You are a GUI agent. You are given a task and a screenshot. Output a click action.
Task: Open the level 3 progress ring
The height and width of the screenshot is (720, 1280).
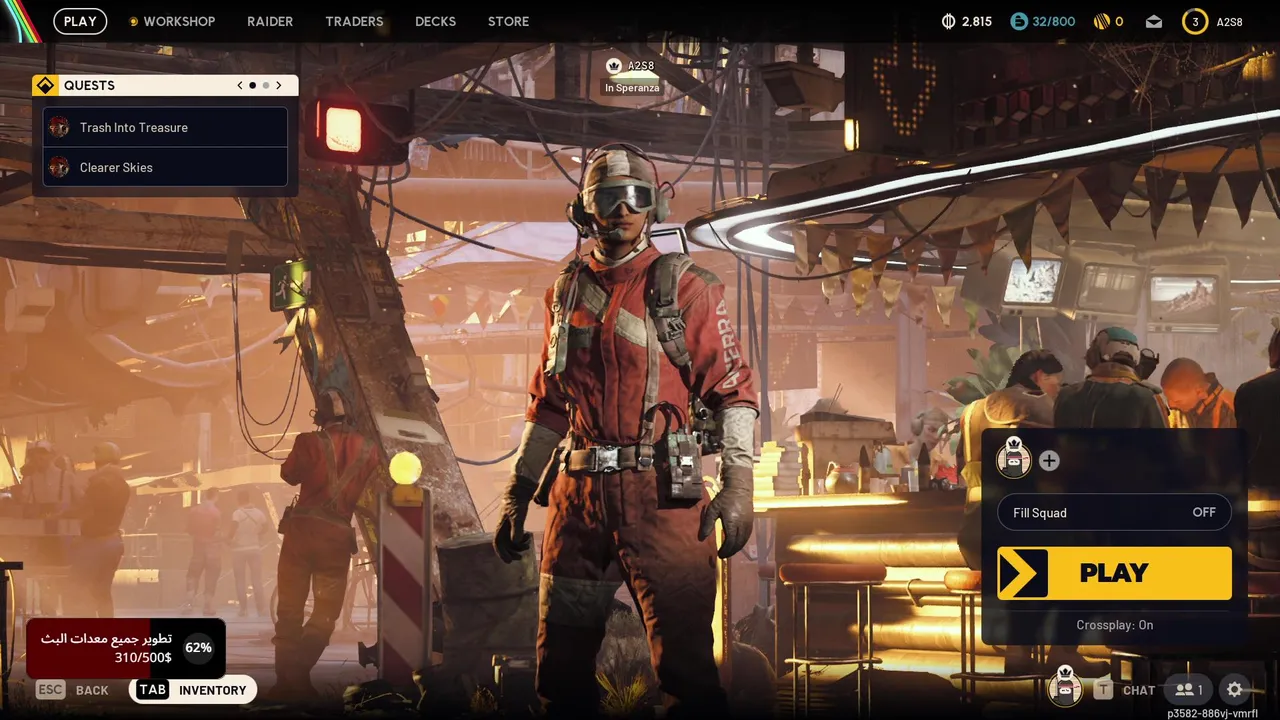coord(1195,21)
